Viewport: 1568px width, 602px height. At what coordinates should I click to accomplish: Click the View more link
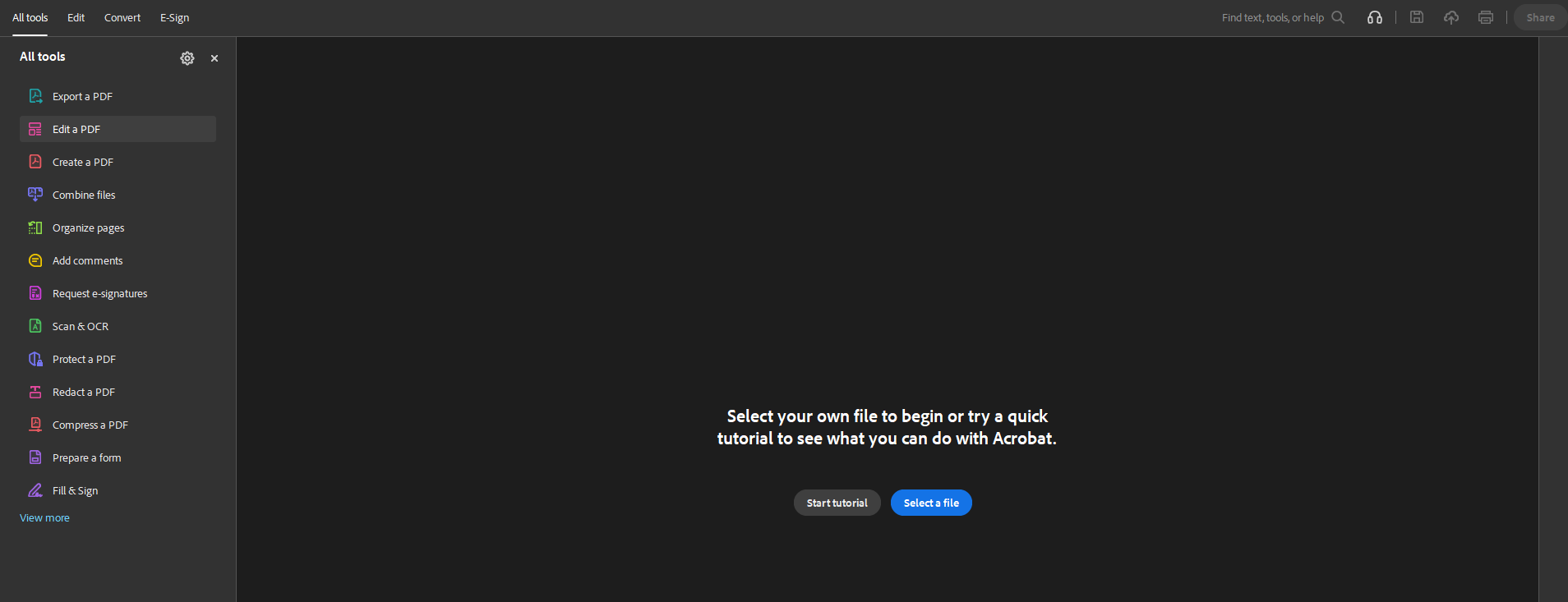(44, 518)
